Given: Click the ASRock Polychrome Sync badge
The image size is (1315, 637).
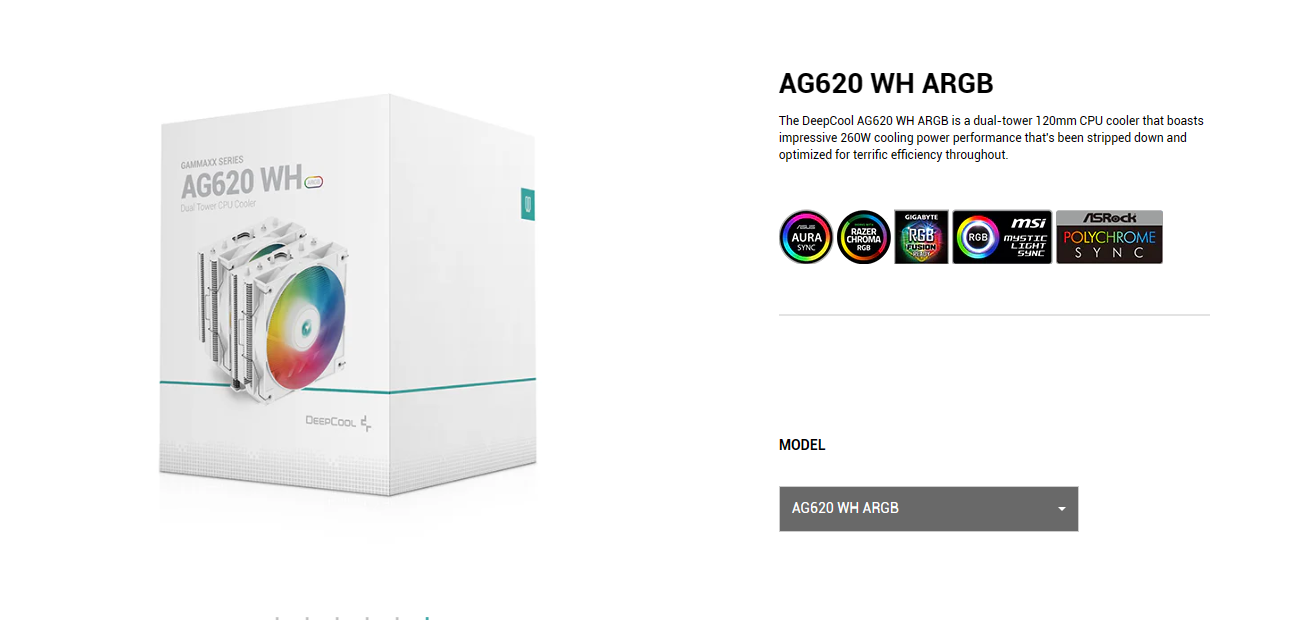Looking at the screenshot, I should pos(1109,237).
